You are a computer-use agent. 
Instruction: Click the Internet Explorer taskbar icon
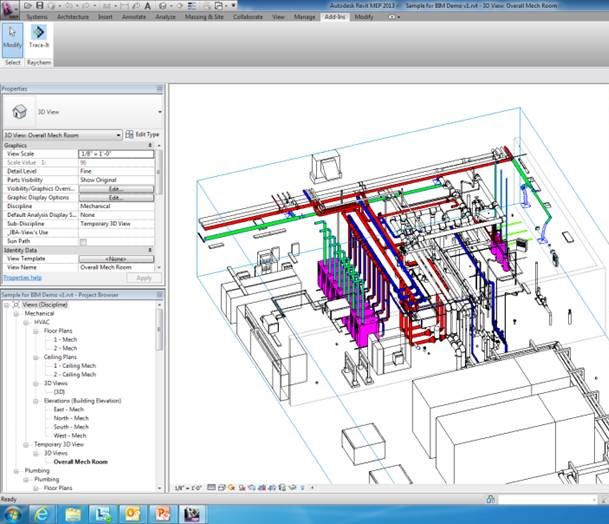point(41,514)
